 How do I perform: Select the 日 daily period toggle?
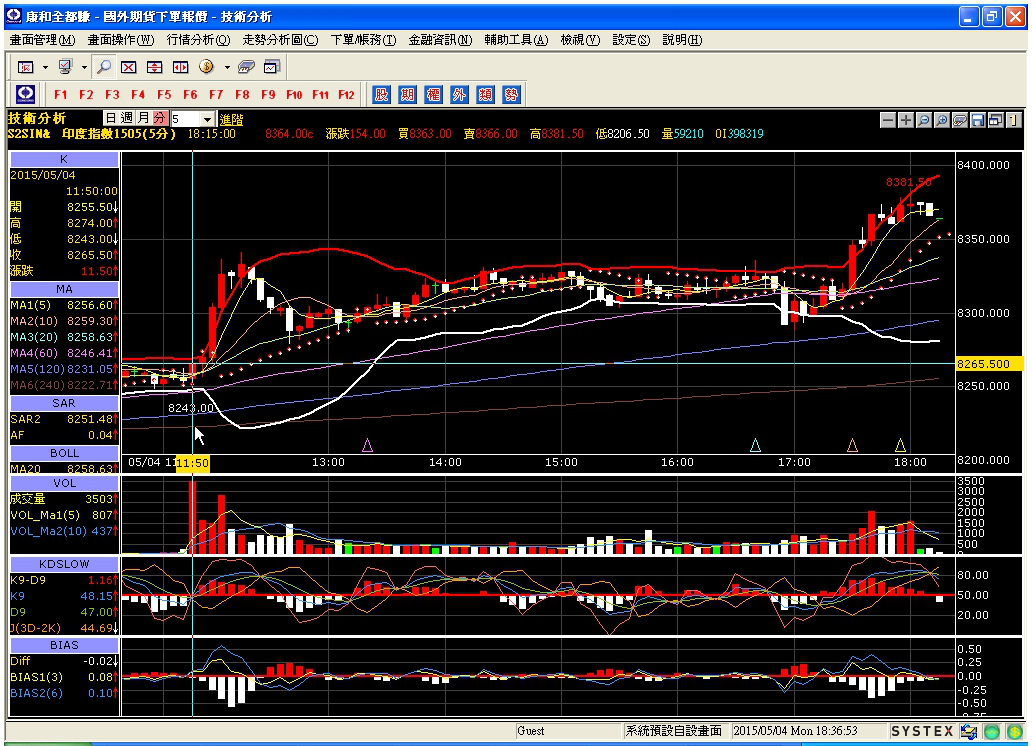click(111, 118)
